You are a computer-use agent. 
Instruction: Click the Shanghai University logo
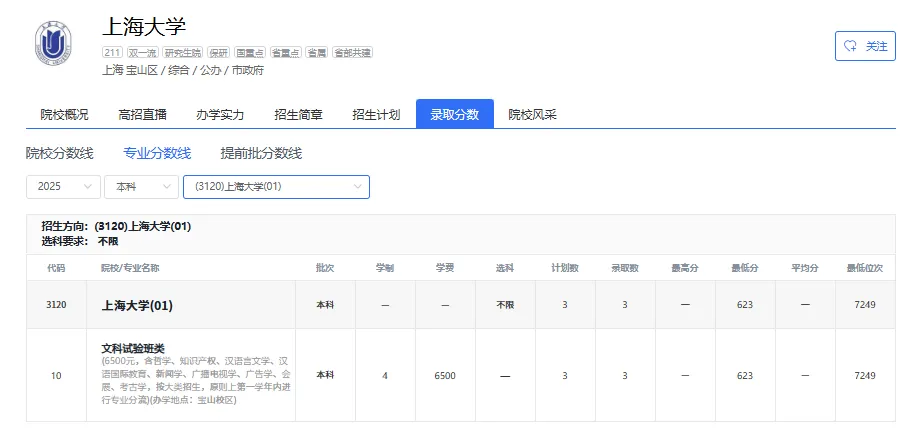[x=54, y=43]
